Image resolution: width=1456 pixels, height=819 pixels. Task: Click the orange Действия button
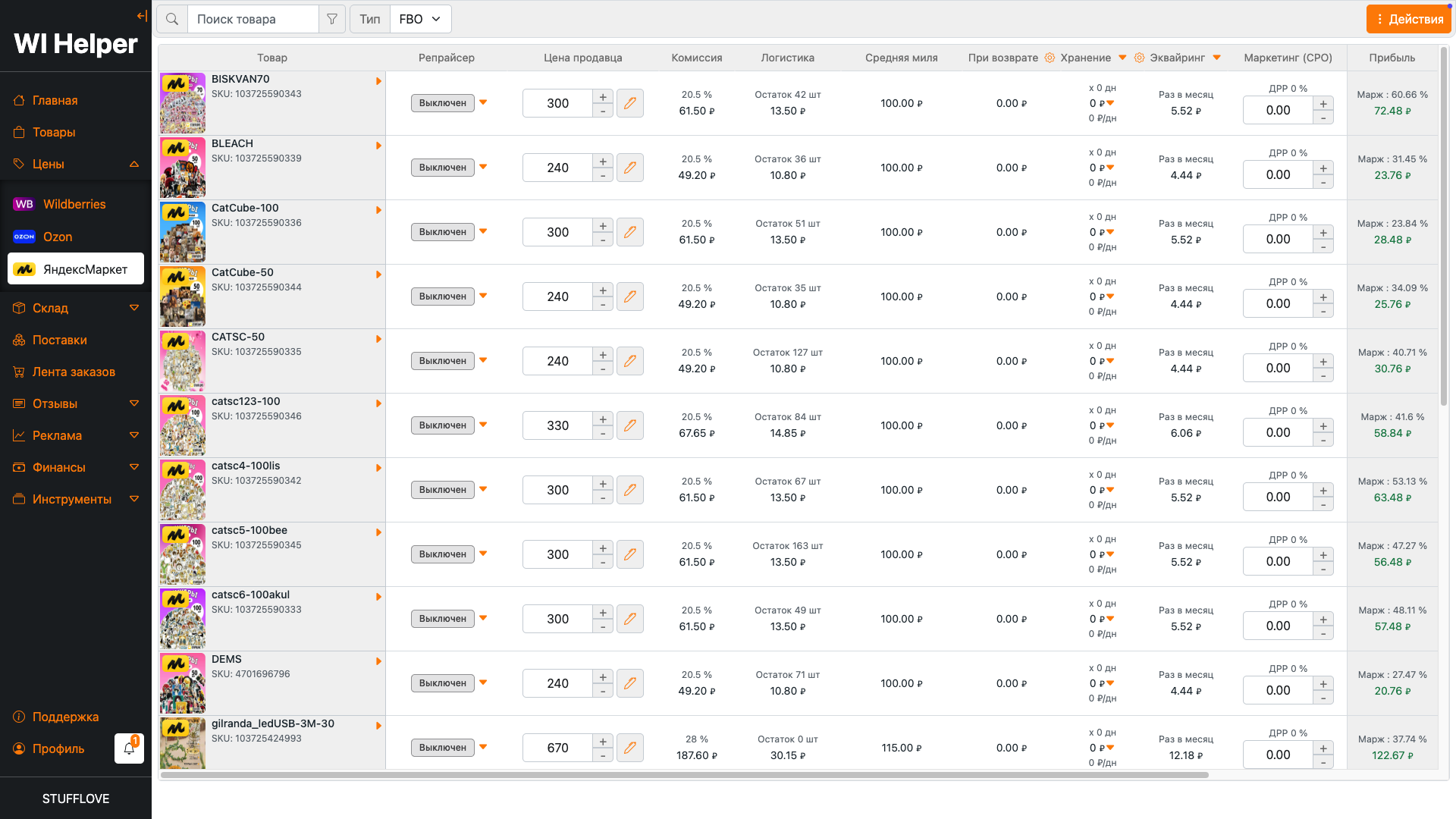pyautogui.click(x=1409, y=19)
